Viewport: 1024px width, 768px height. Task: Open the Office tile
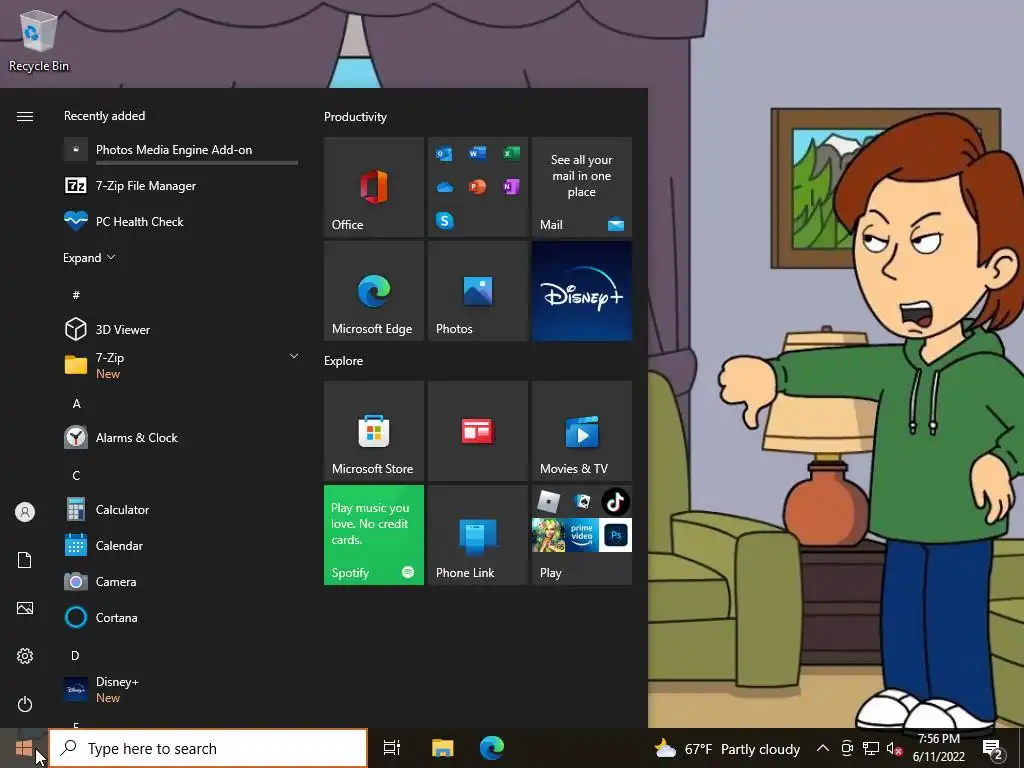[374, 187]
